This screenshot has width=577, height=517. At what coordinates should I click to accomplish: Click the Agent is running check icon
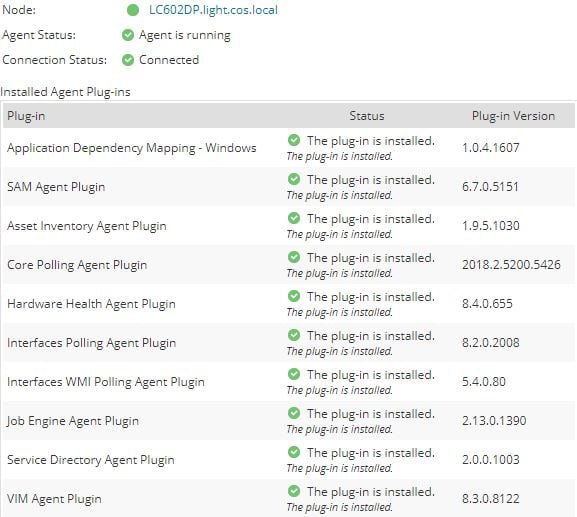point(128,35)
